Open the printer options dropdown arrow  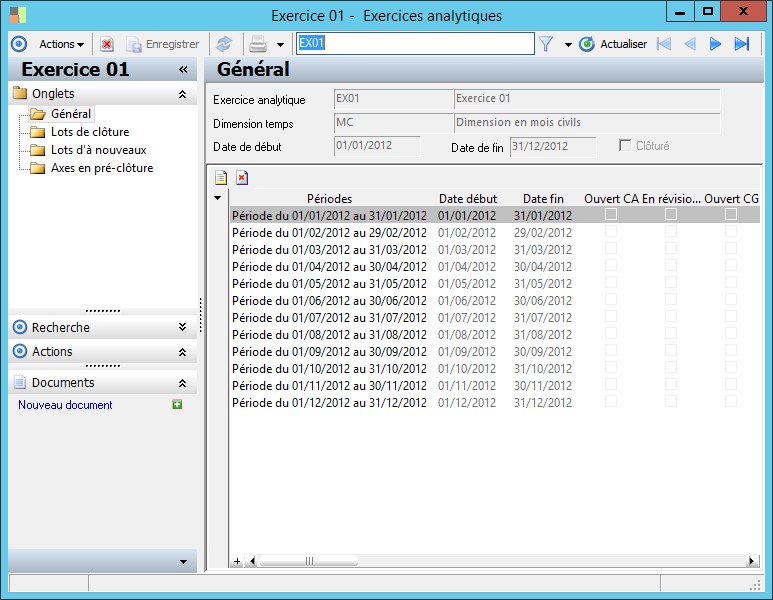pyautogui.click(x=281, y=45)
